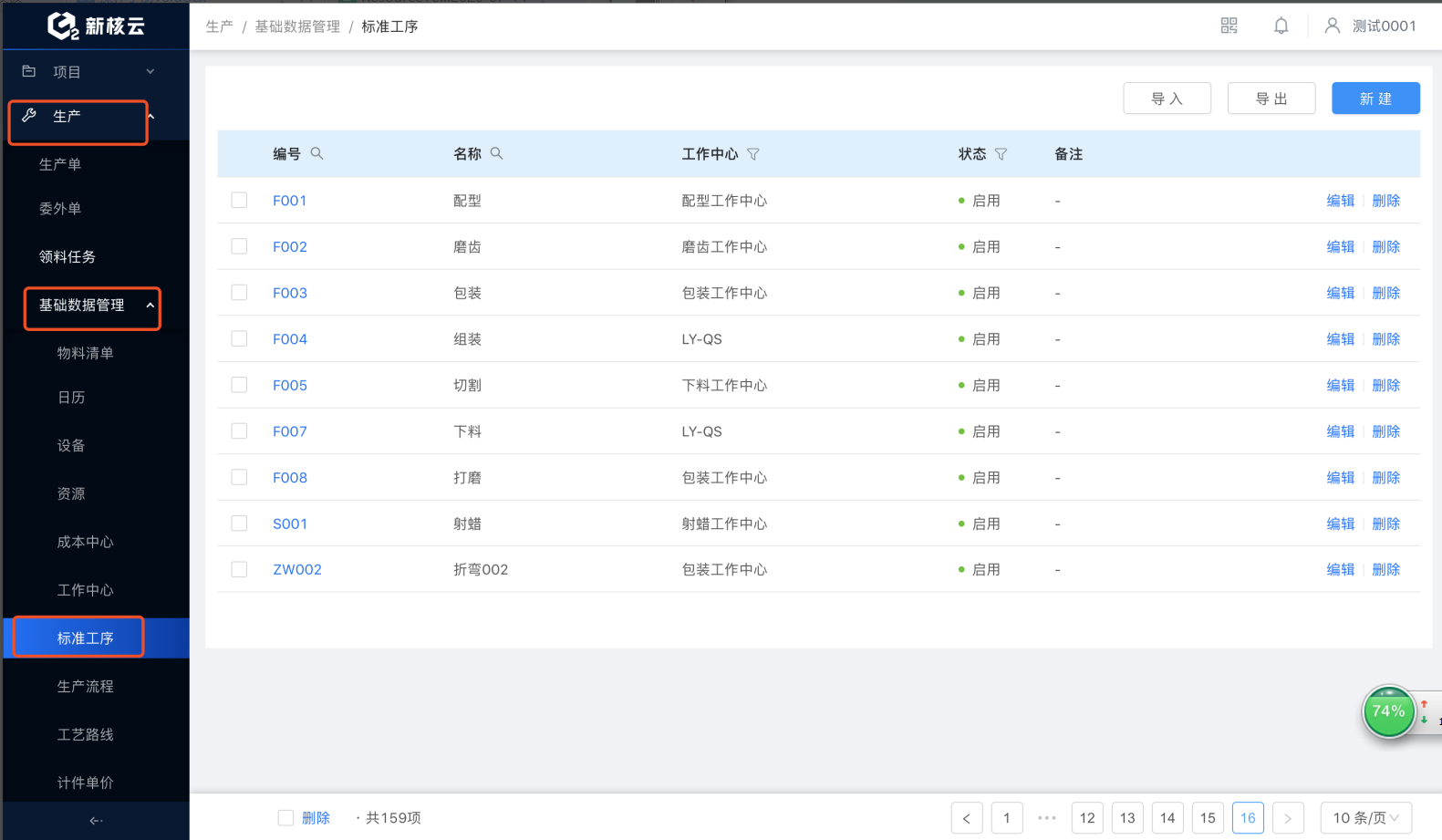Screen dimensions: 1442x840
Task: Click the 项目 folder icon
Action: coord(29,71)
